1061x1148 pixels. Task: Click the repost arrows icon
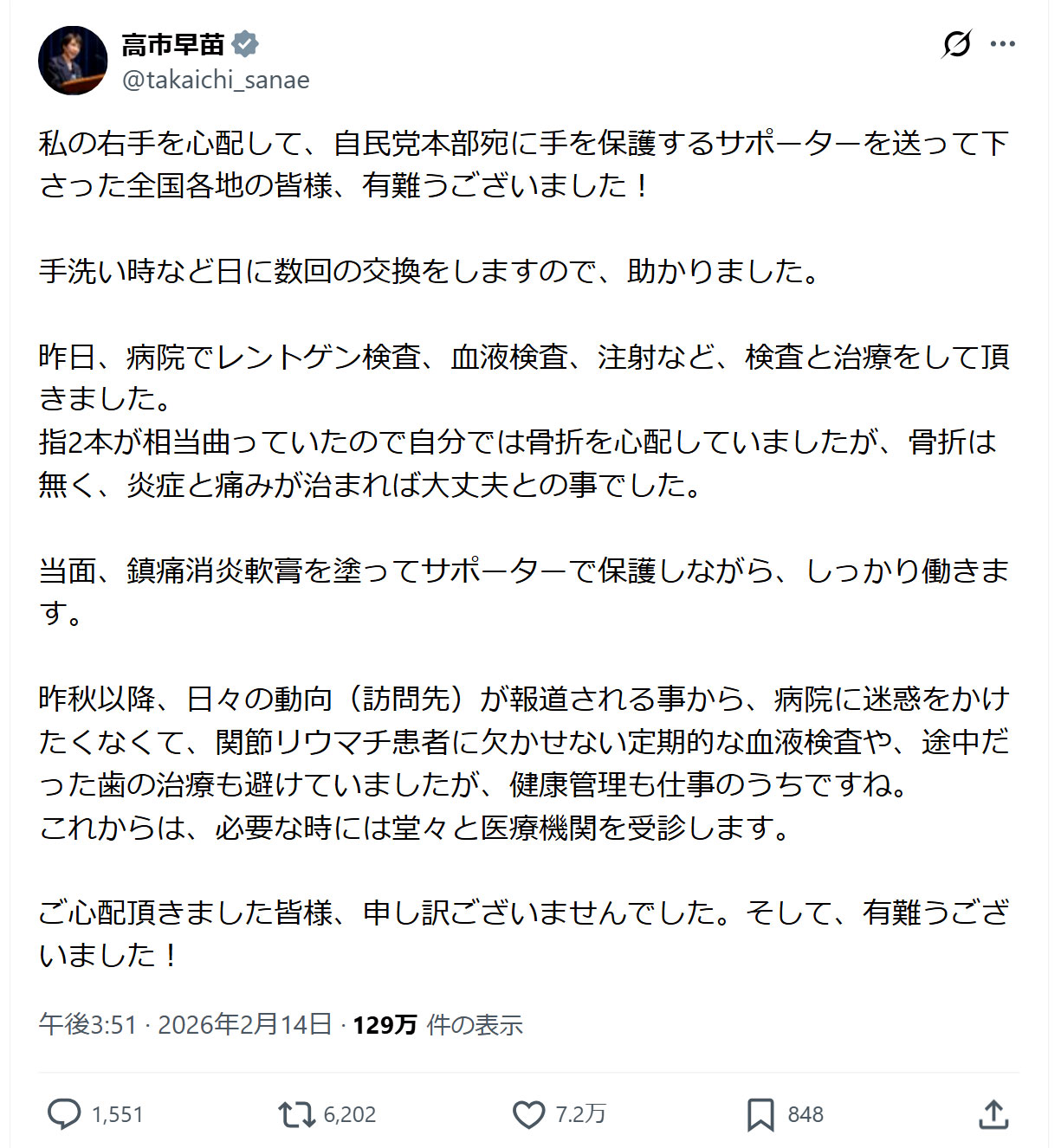point(296,1114)
